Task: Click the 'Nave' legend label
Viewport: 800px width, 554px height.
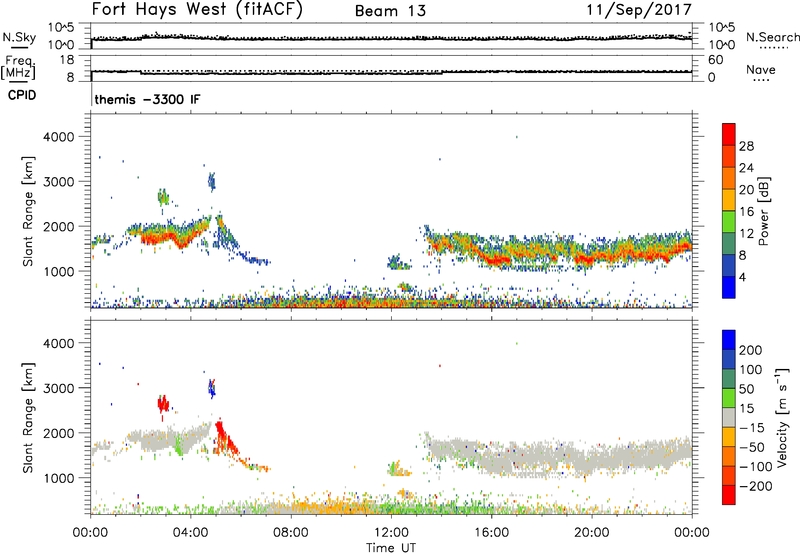Action: click(761, 69)
